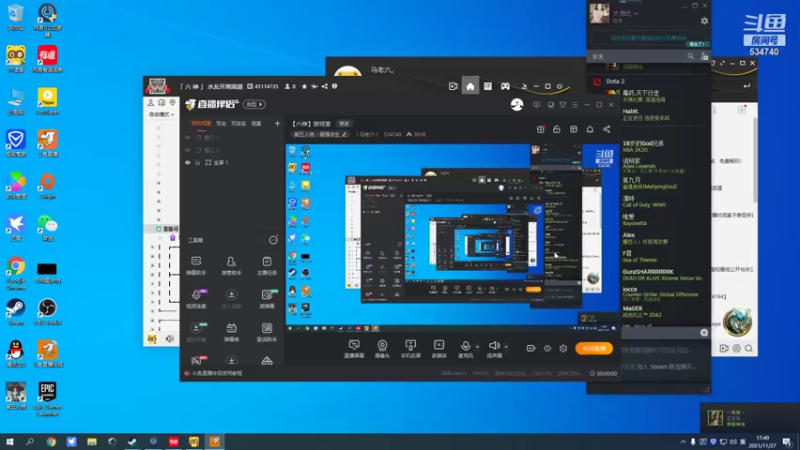Open the list icon tab in YY window
The image size is (800, 450).
(x=488, y=86)
